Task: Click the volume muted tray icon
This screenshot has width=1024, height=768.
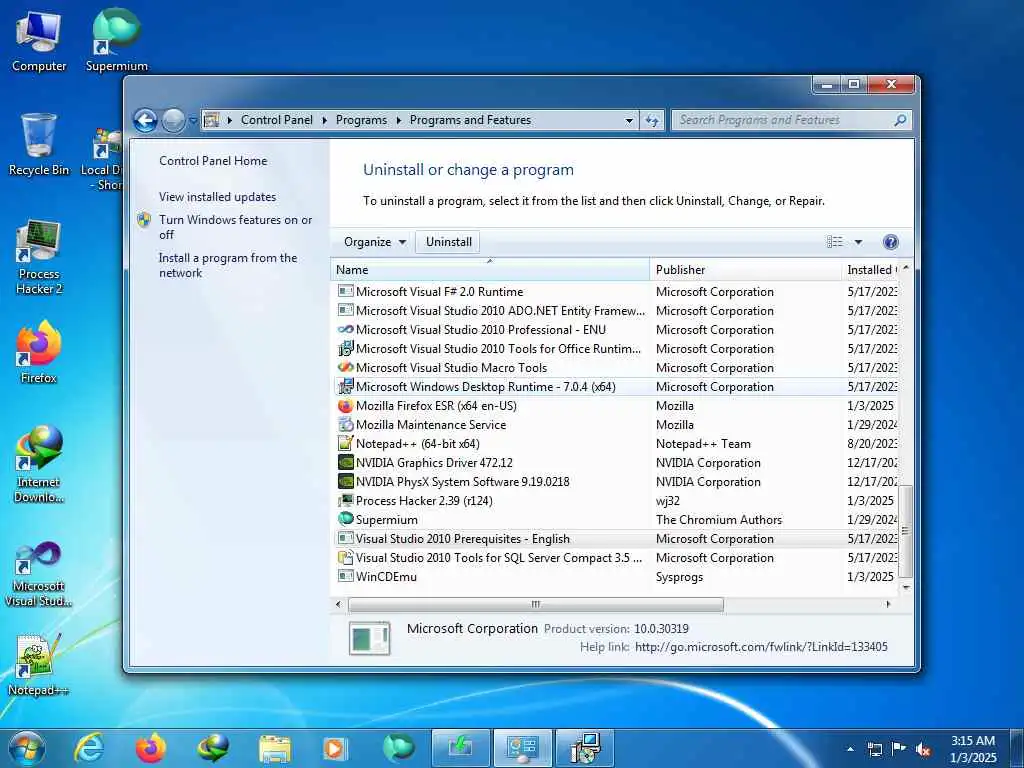Action: click(x=923, y=750)
